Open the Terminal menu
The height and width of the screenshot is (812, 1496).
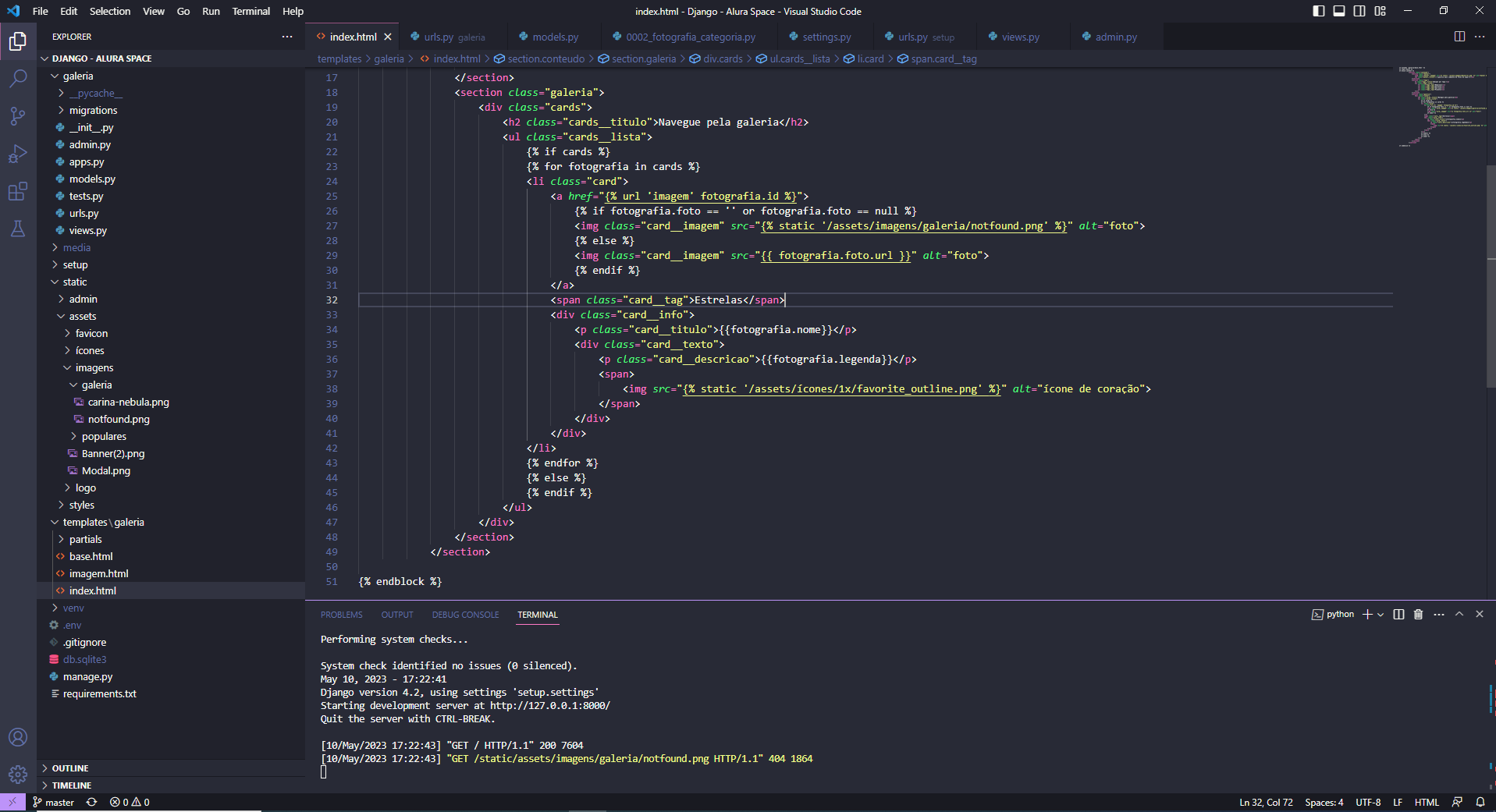(251, 11)
